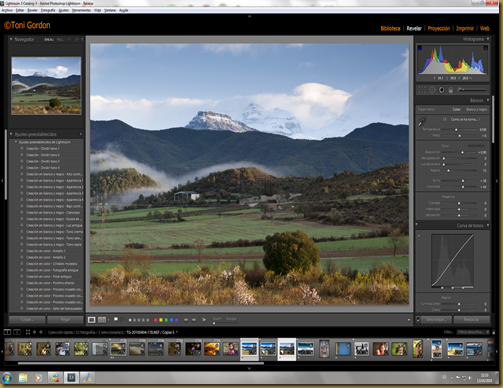Collapse Ajustes preestablecidos de Lightroom folder

click(x=16, y=142)
